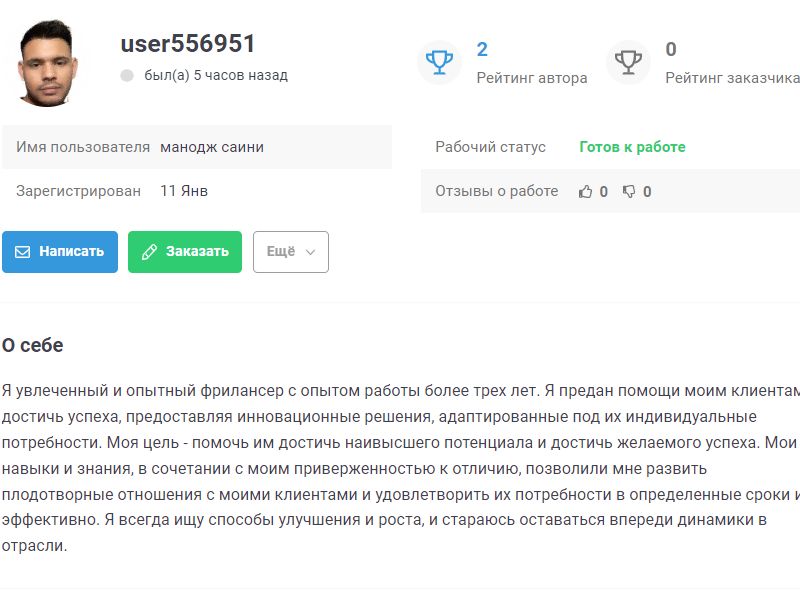The height and width of the screenshot is (590, 800).
Task: Click the Готов к работе status
Action: (x=632, y=147)
